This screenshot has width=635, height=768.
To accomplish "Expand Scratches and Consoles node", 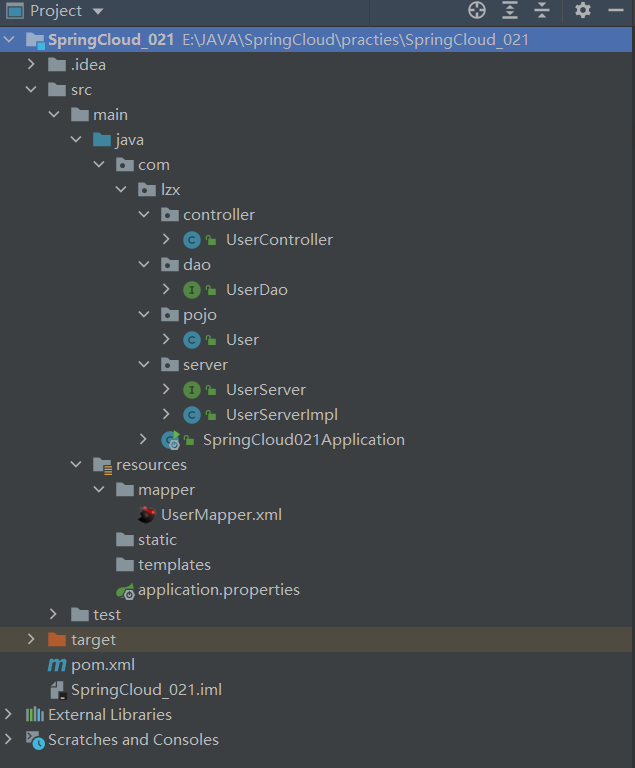I will [x=8, y=739].
